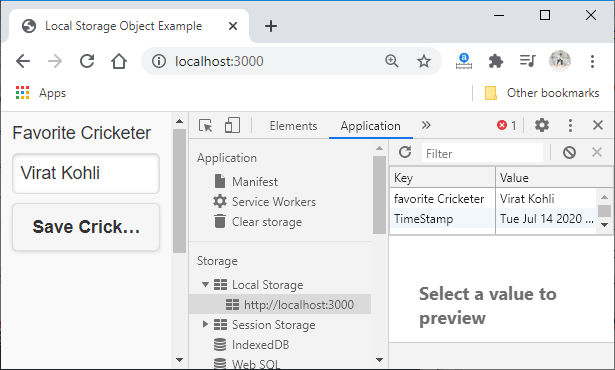Click the page scrollbar up arrow

pyautogui.click(x=179, y=121)
